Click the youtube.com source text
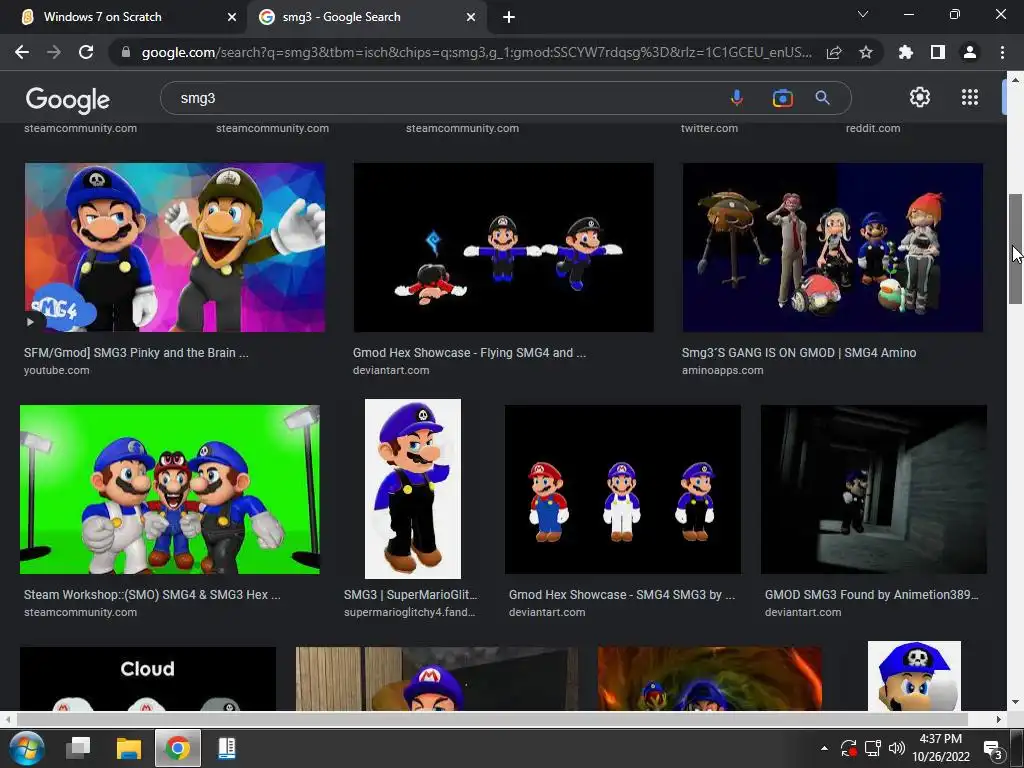 click(x=57, y=370)
